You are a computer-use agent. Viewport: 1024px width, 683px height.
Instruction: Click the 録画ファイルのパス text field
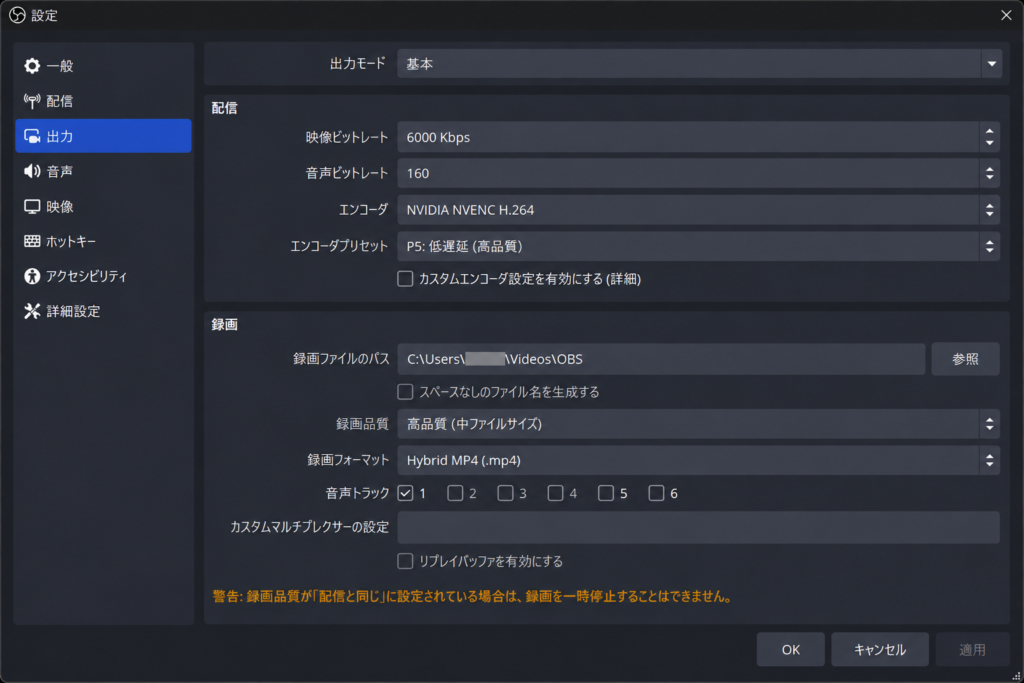click(661, 359)
